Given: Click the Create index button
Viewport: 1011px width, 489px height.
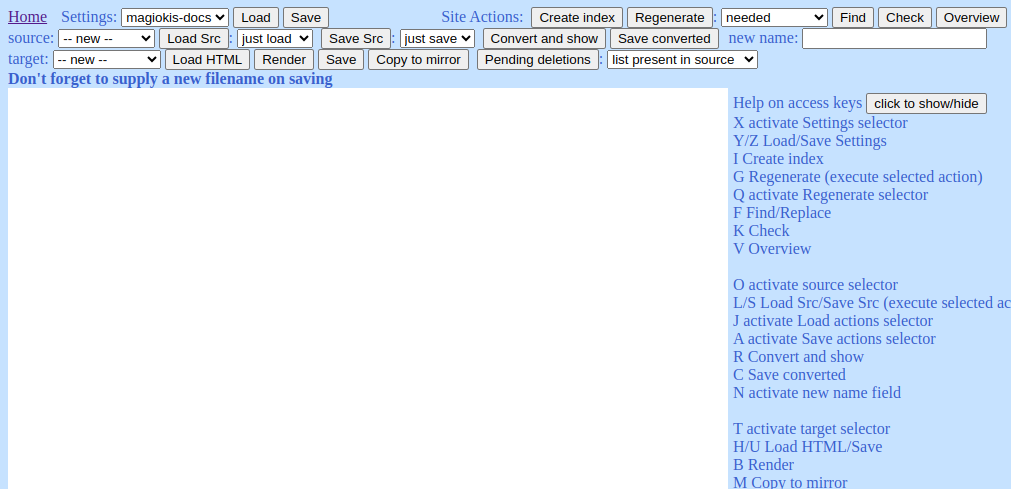Looking at the screenshot, I should point(577,17).
